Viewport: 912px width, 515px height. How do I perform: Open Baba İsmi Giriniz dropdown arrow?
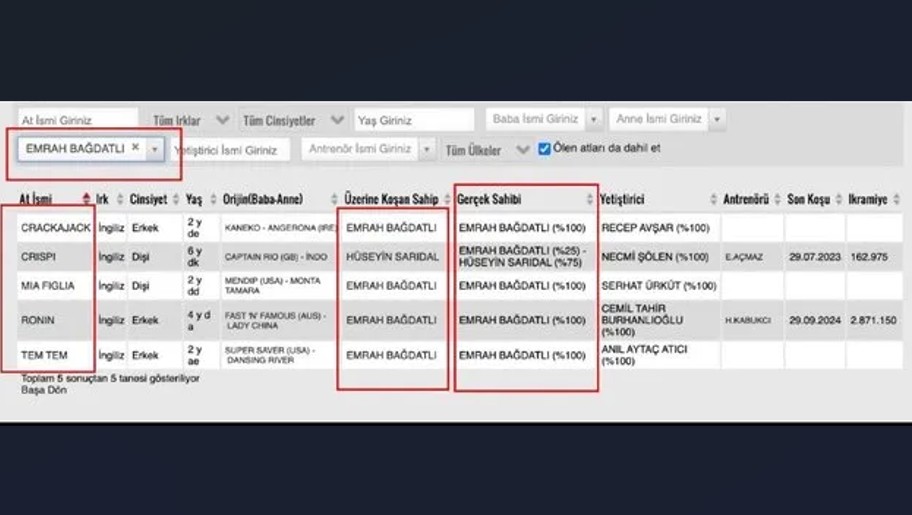click(x=594, y=120)
